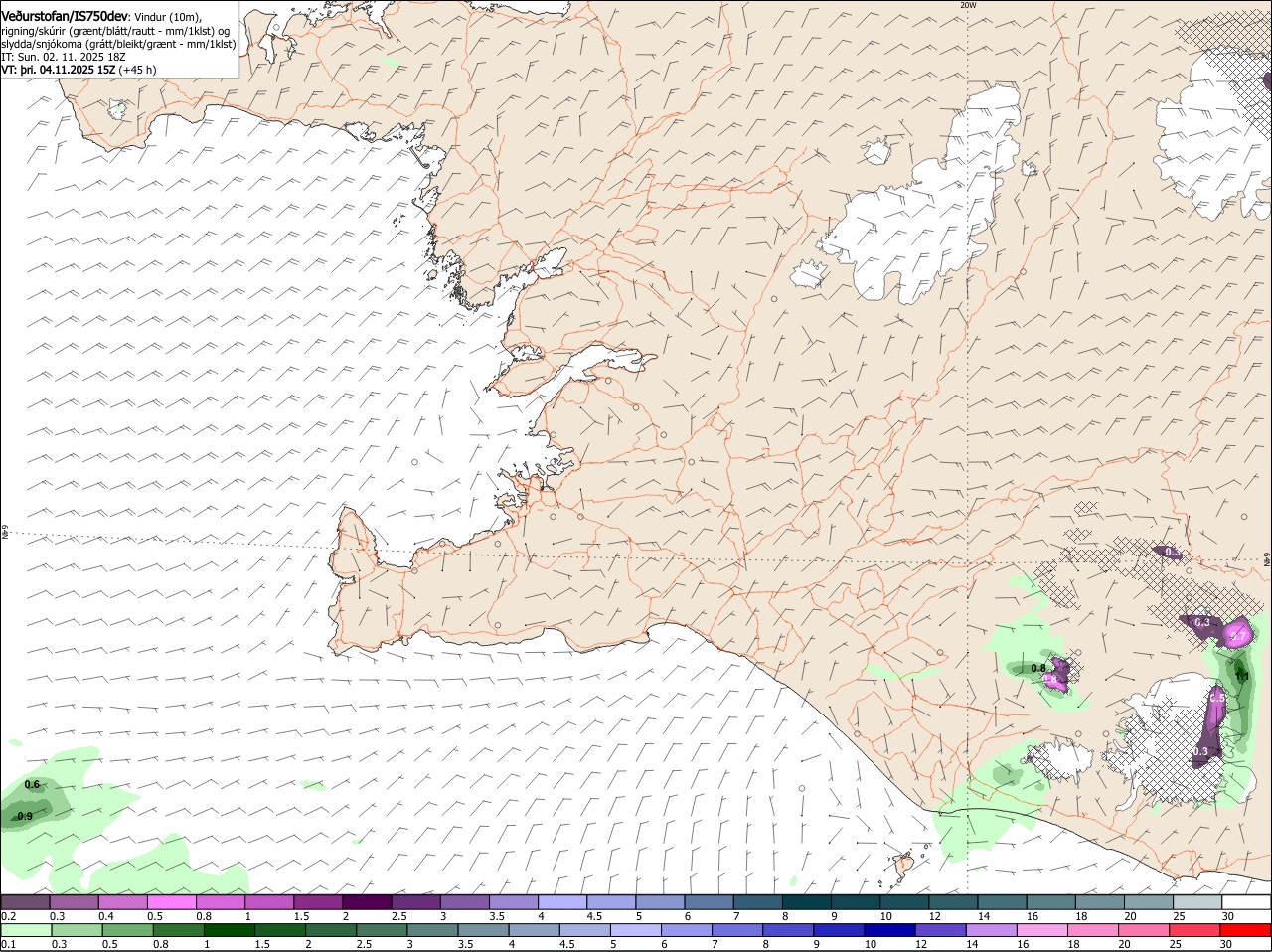
Task: Select the valid time 'VT: þri. 04.11.2025 15Z (+45 h)'
Action: click(x=79, y=70)
